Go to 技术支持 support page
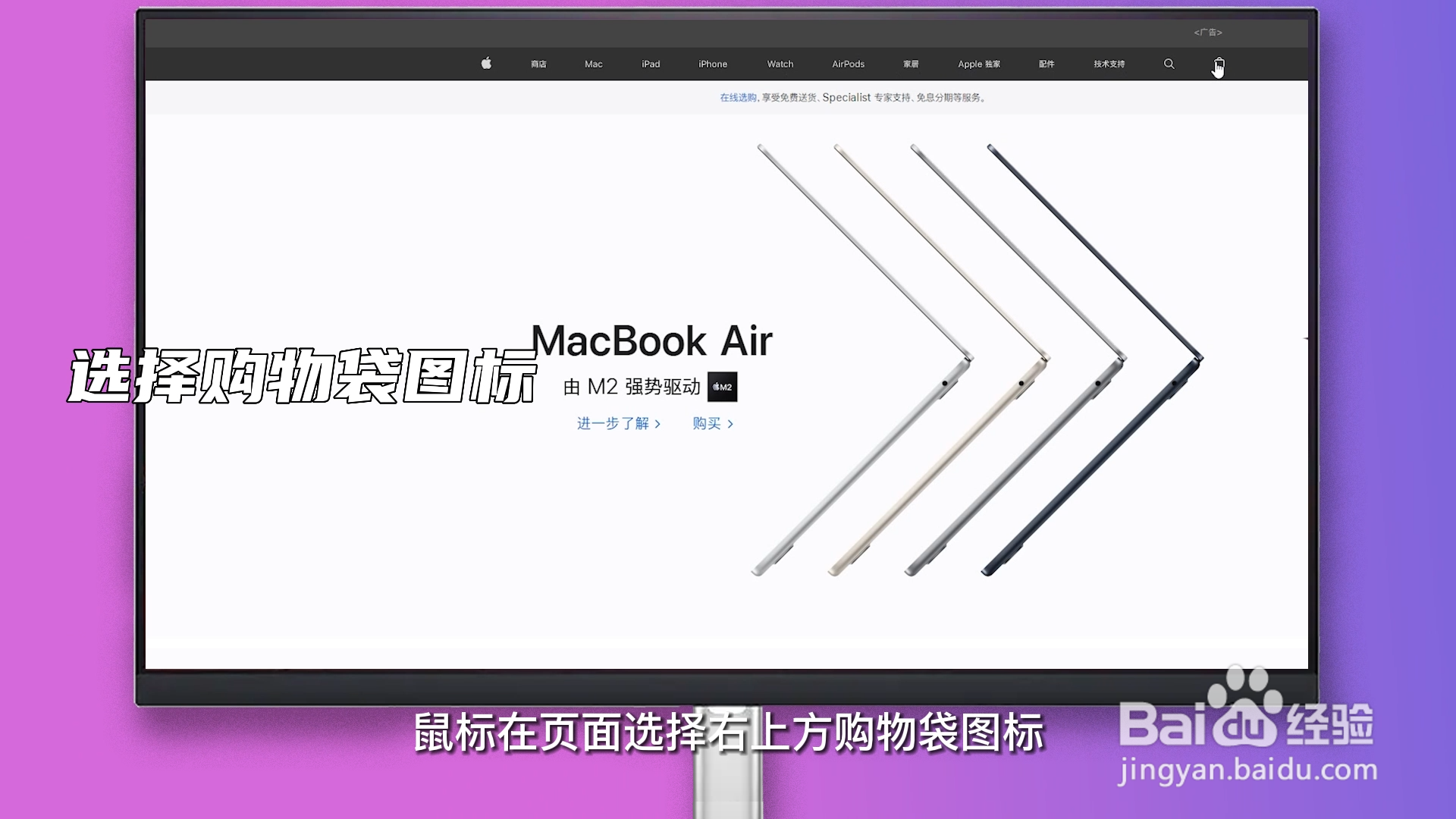 [1109, 64]
